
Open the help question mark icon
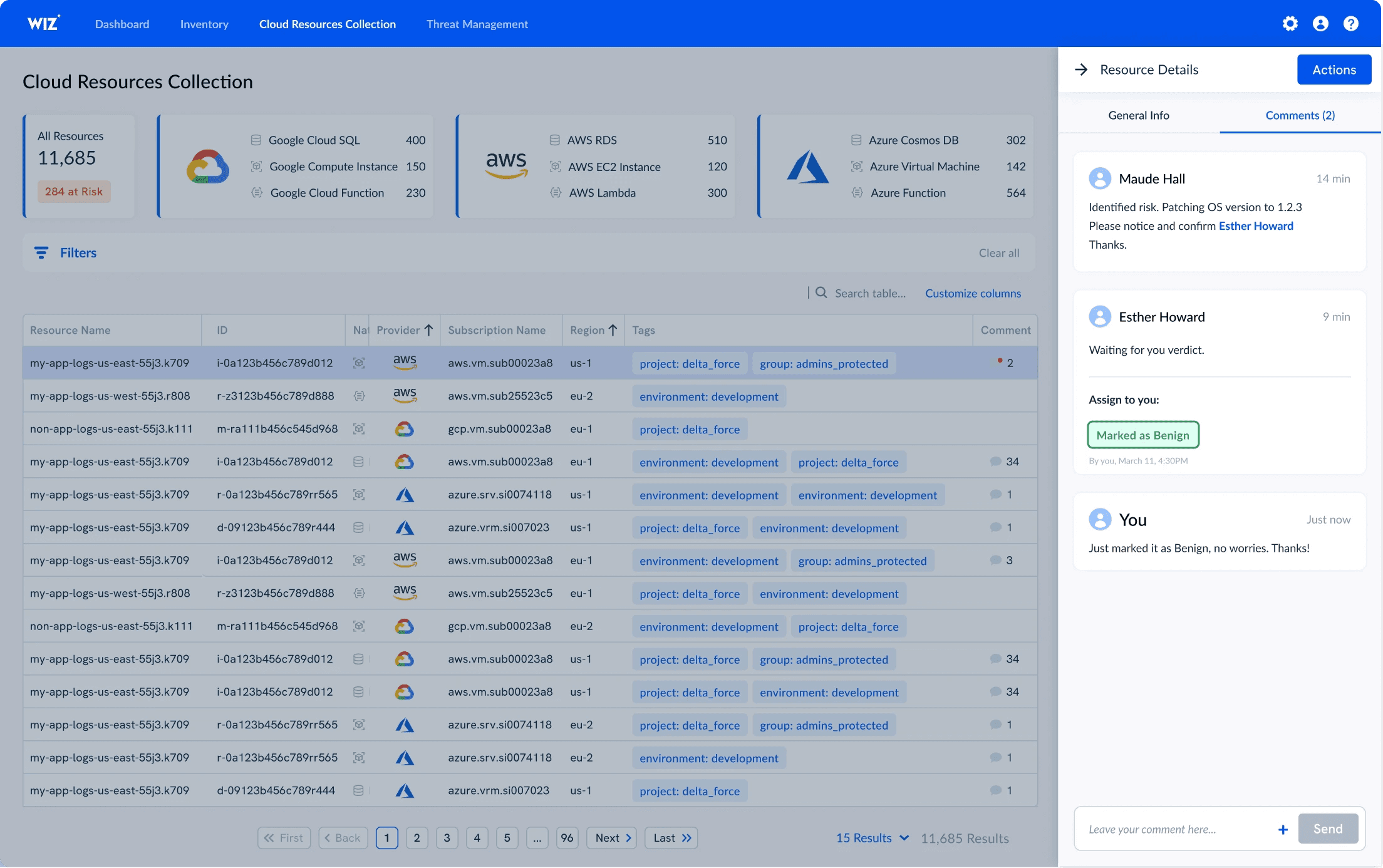pyautogui.click(x=1351, y=24)
